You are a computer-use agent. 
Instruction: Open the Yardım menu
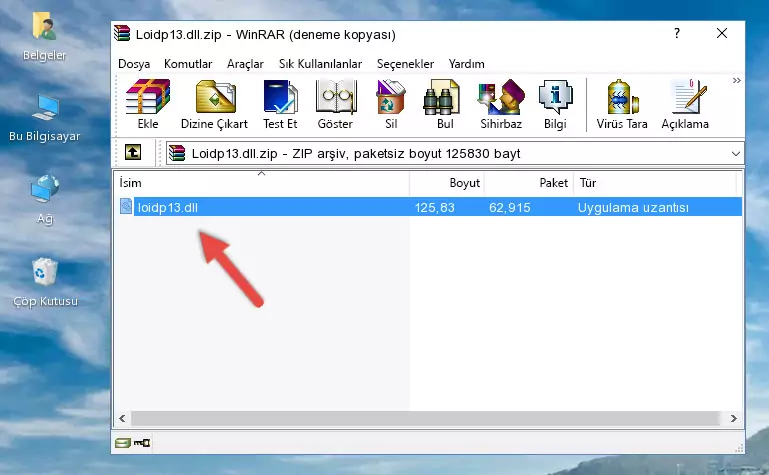coord(466,64)
